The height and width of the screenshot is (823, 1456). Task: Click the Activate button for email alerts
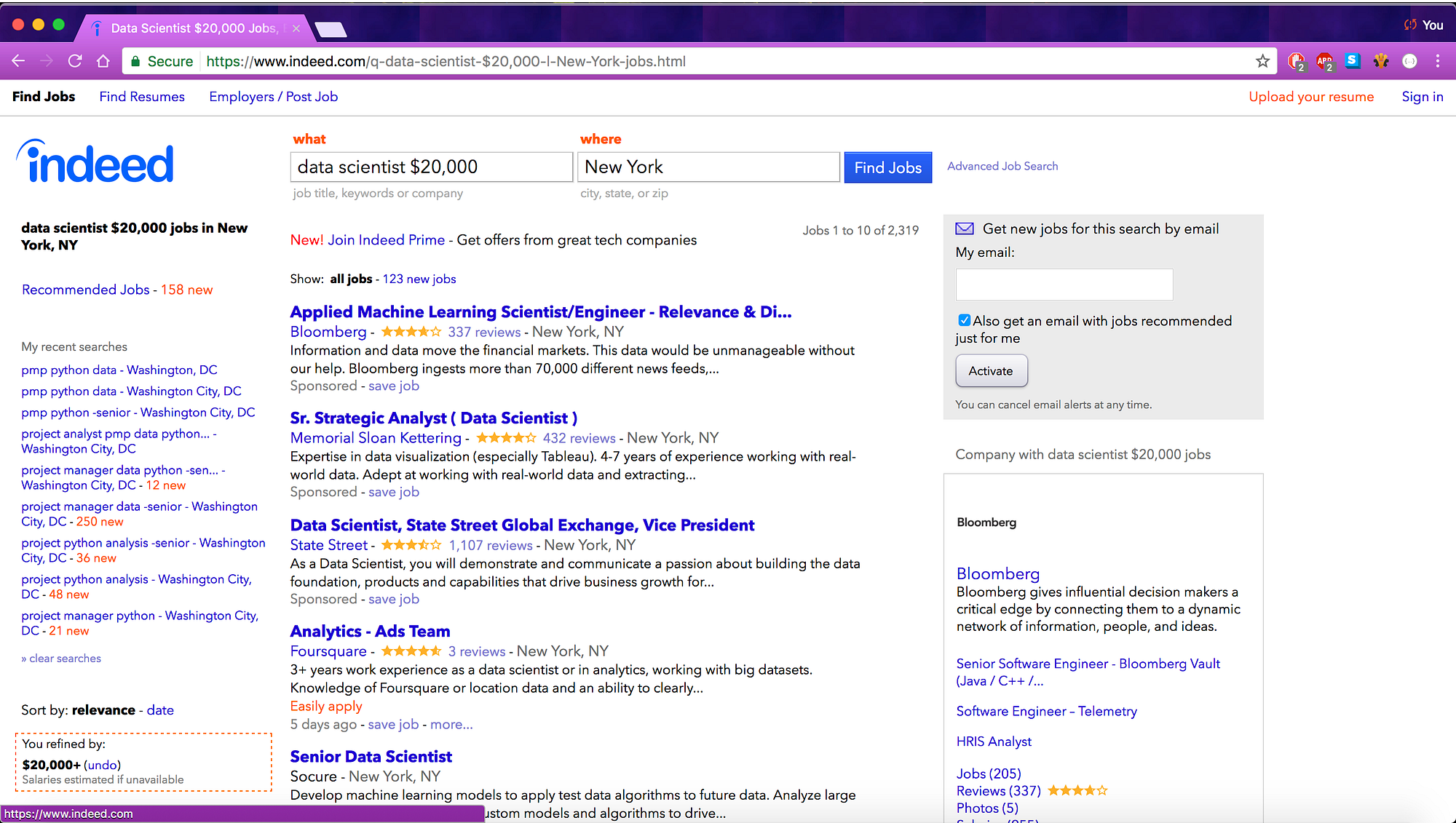tap(991, 370)
